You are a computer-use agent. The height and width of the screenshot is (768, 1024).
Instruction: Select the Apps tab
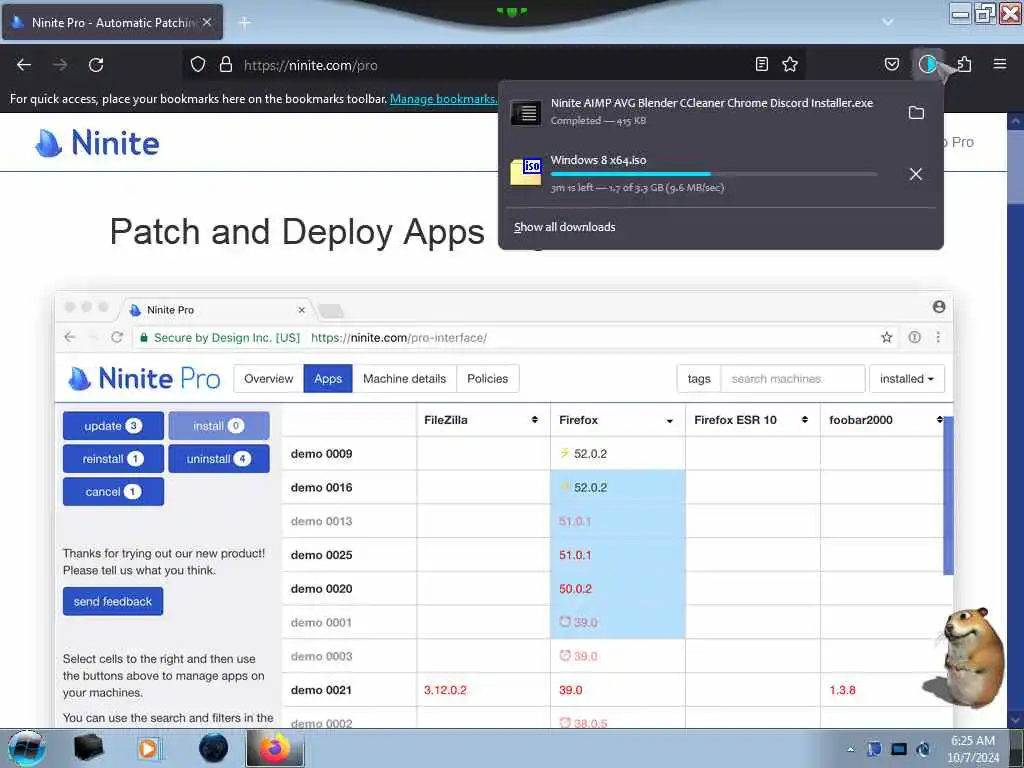(328, 379)
